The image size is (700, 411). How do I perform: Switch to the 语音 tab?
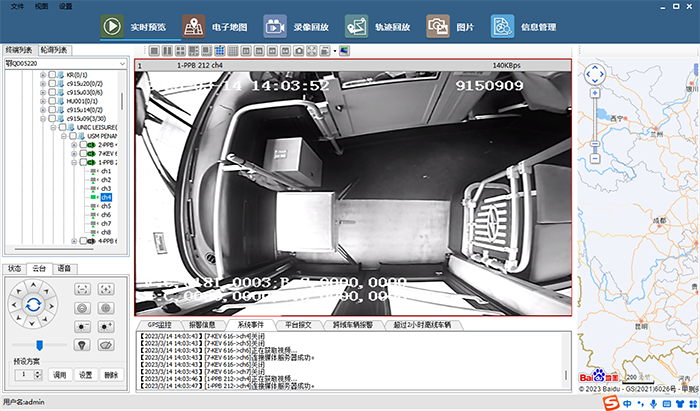(64, 269)
